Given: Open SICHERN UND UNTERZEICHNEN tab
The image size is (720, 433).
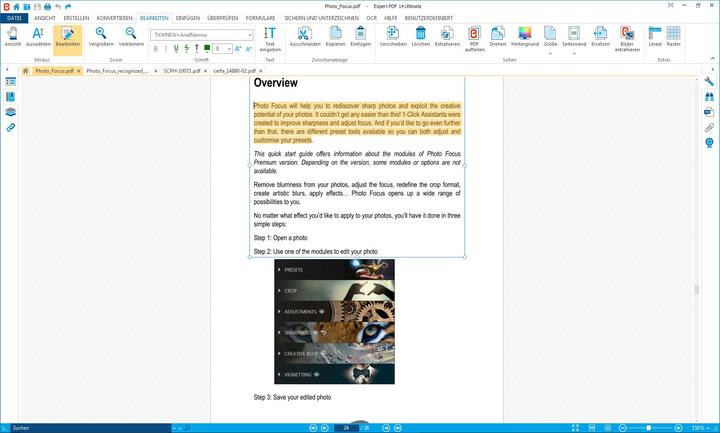Looking at the screenshot, I should (x=321, y=18).
